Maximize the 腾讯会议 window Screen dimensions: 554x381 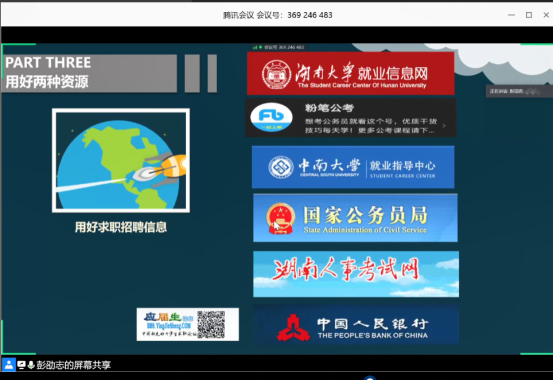[x=529, y=15]
